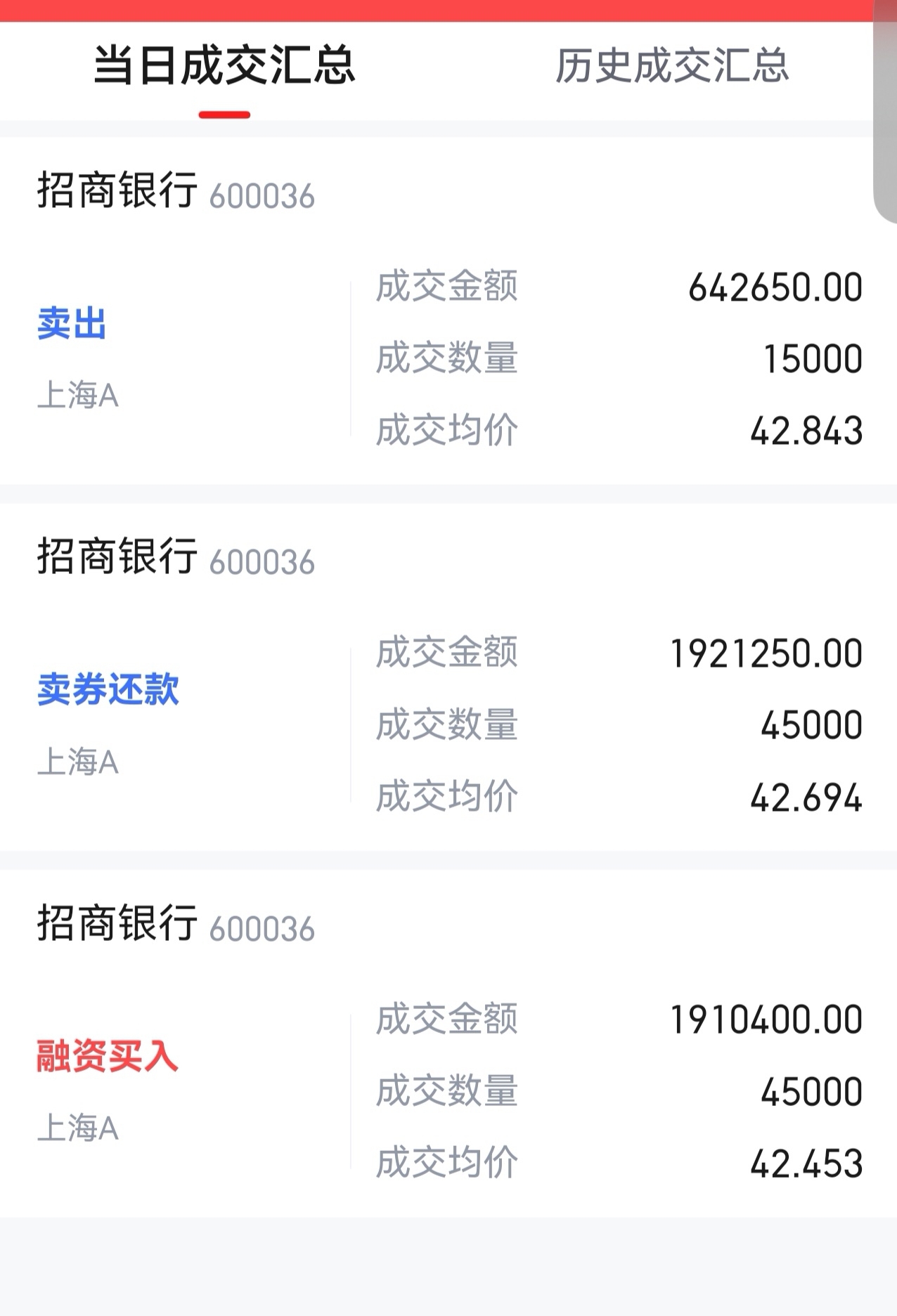Click the 1921250.00 成交金额 value
The height and width of the screenshot is (1316, 897).
coord(766,654)
